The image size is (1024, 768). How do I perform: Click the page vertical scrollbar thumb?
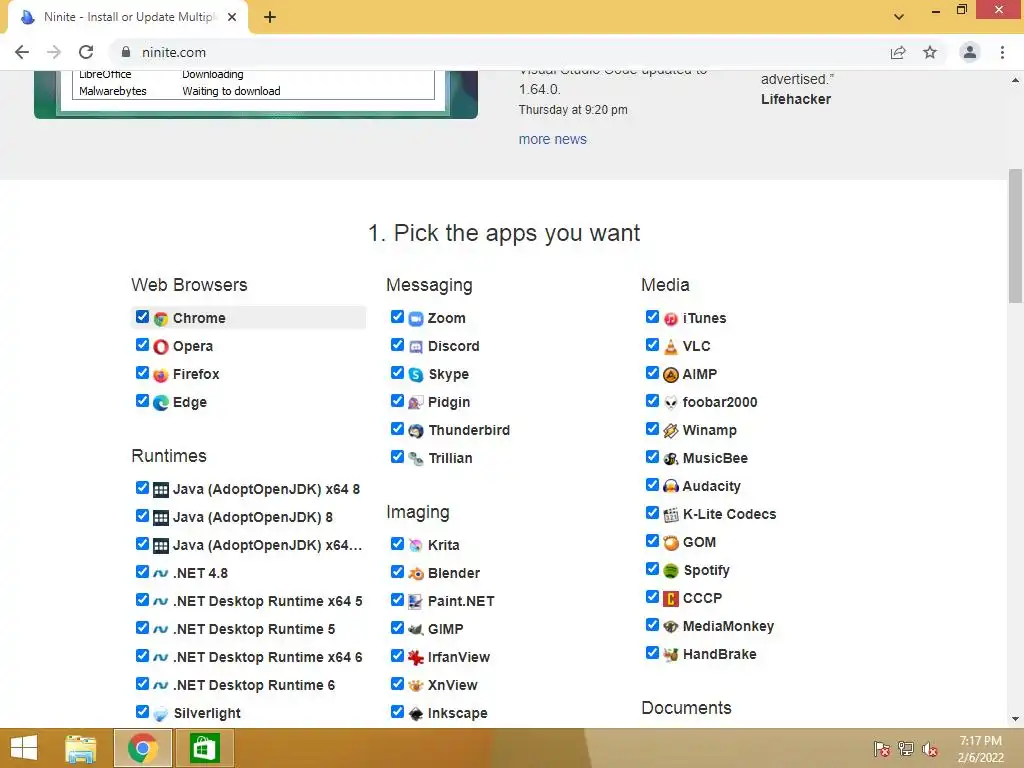coord(1015,235)
